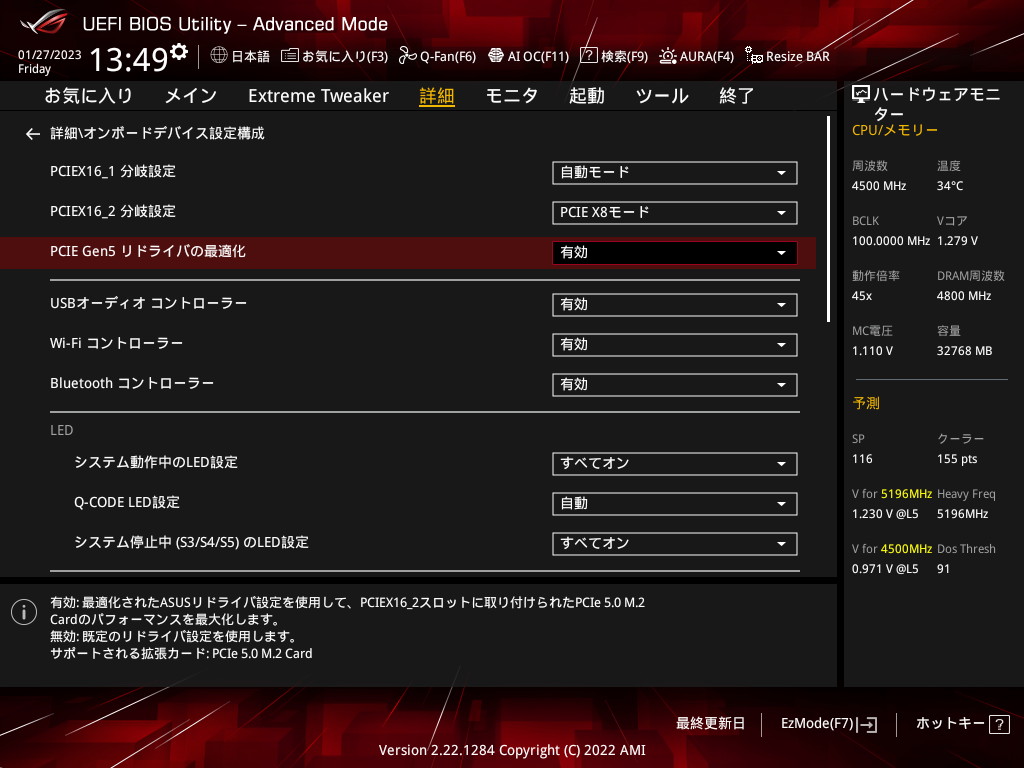Click the globe language icon
Viewport: 1024px width, 768px height.
tap(219, 55)
